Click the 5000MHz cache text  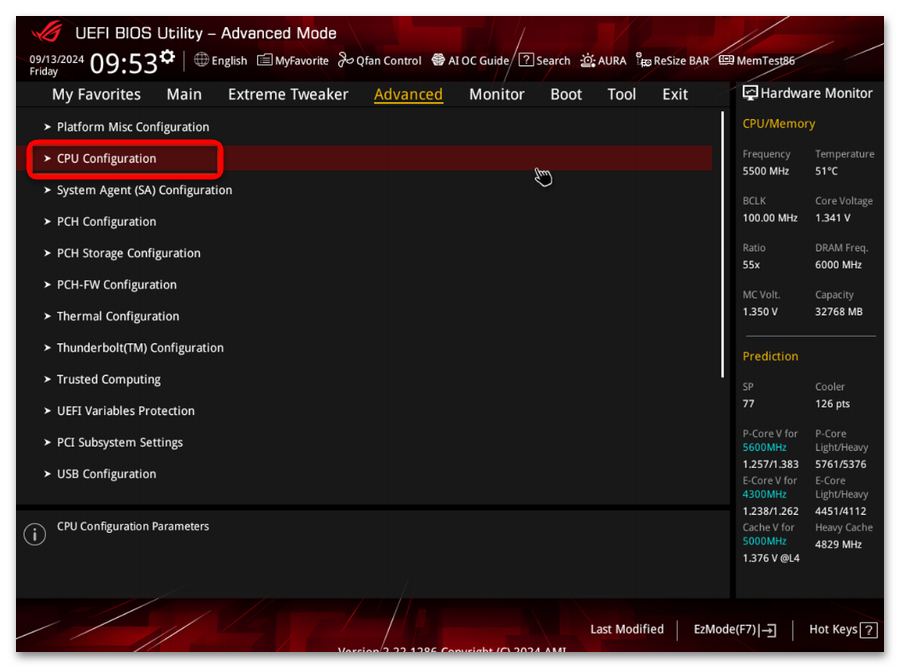click(764, 542)
